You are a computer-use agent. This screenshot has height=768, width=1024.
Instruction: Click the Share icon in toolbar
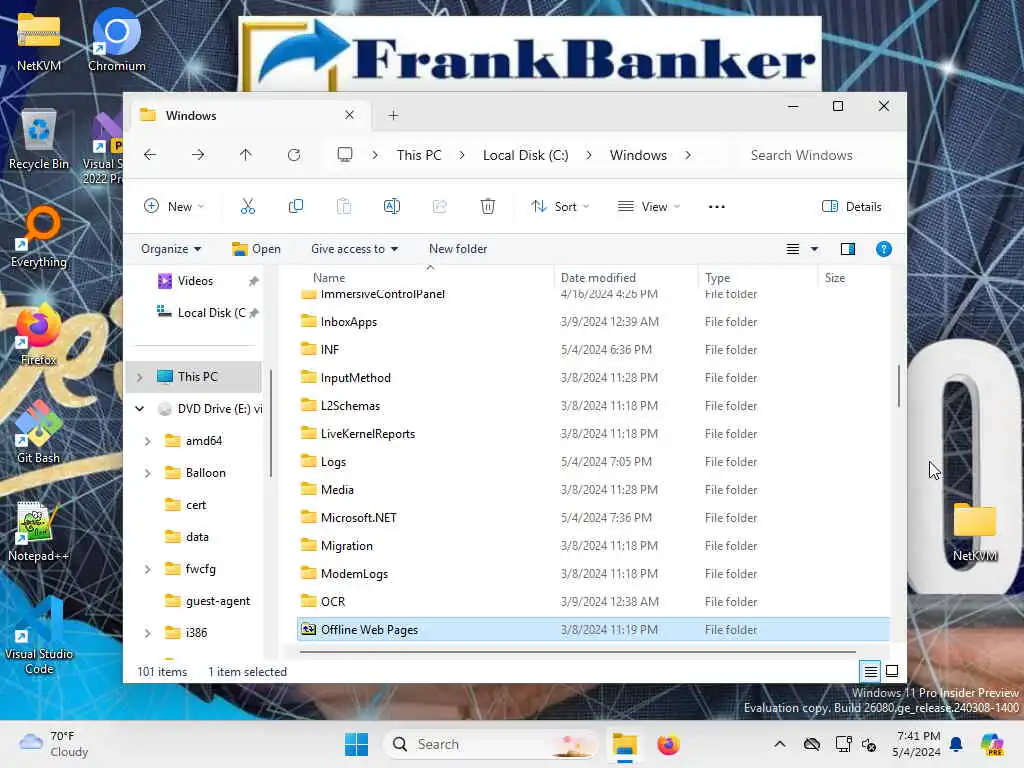[x=440, y=206]
